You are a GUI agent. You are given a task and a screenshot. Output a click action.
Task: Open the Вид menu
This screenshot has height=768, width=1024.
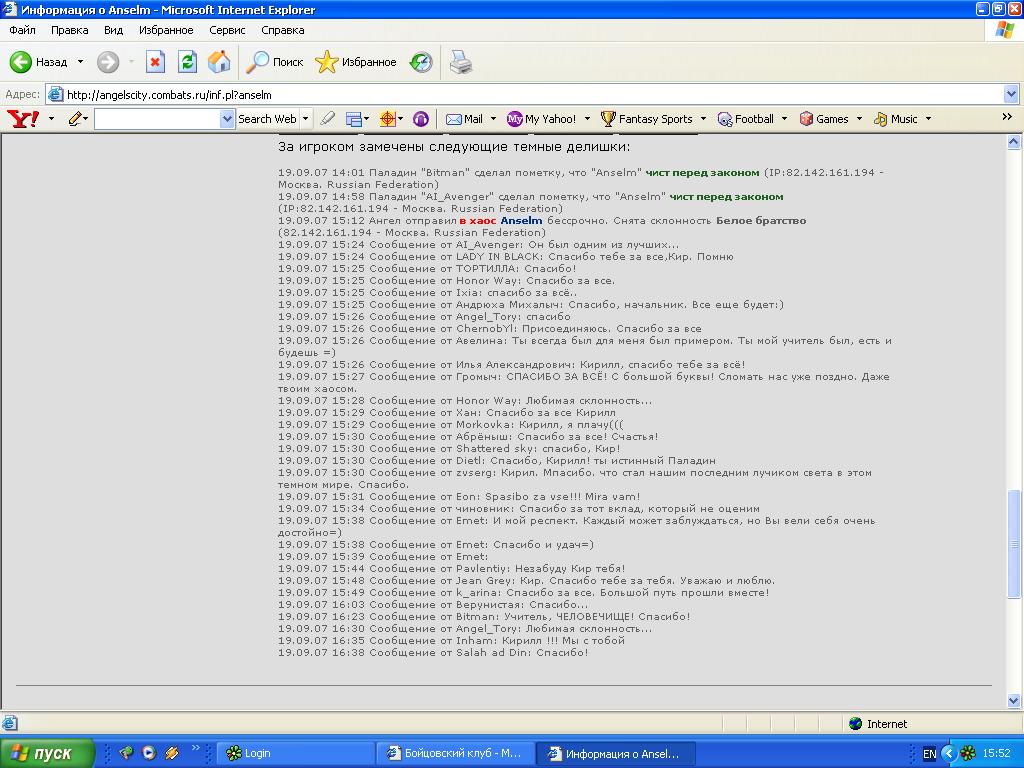tap(113, 30)
